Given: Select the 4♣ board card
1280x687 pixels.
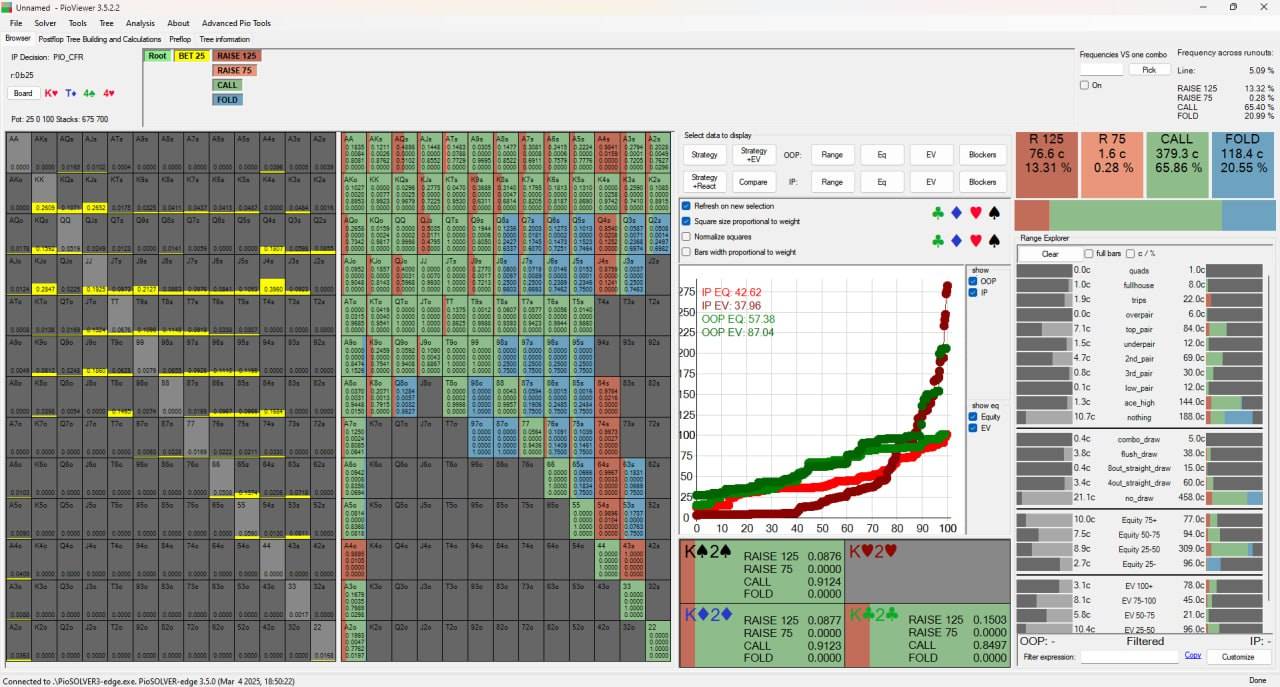Looking at the screenshot, I should (89, 93).
